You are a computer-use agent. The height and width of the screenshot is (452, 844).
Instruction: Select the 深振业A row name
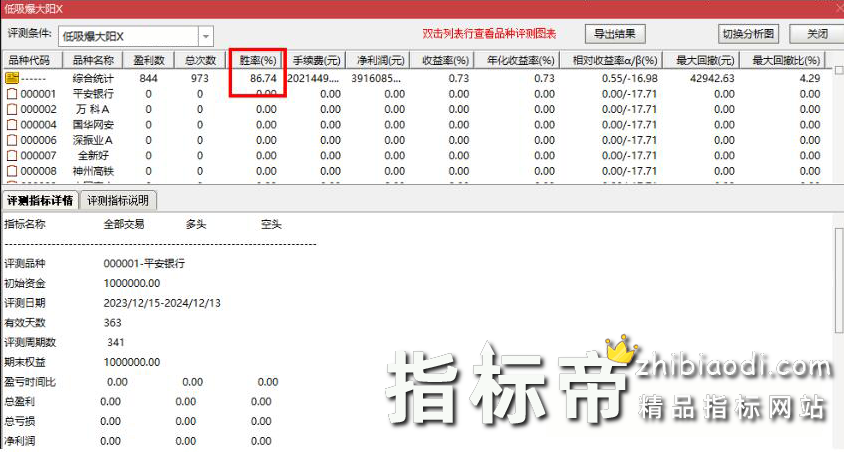[x=93, y=140]
